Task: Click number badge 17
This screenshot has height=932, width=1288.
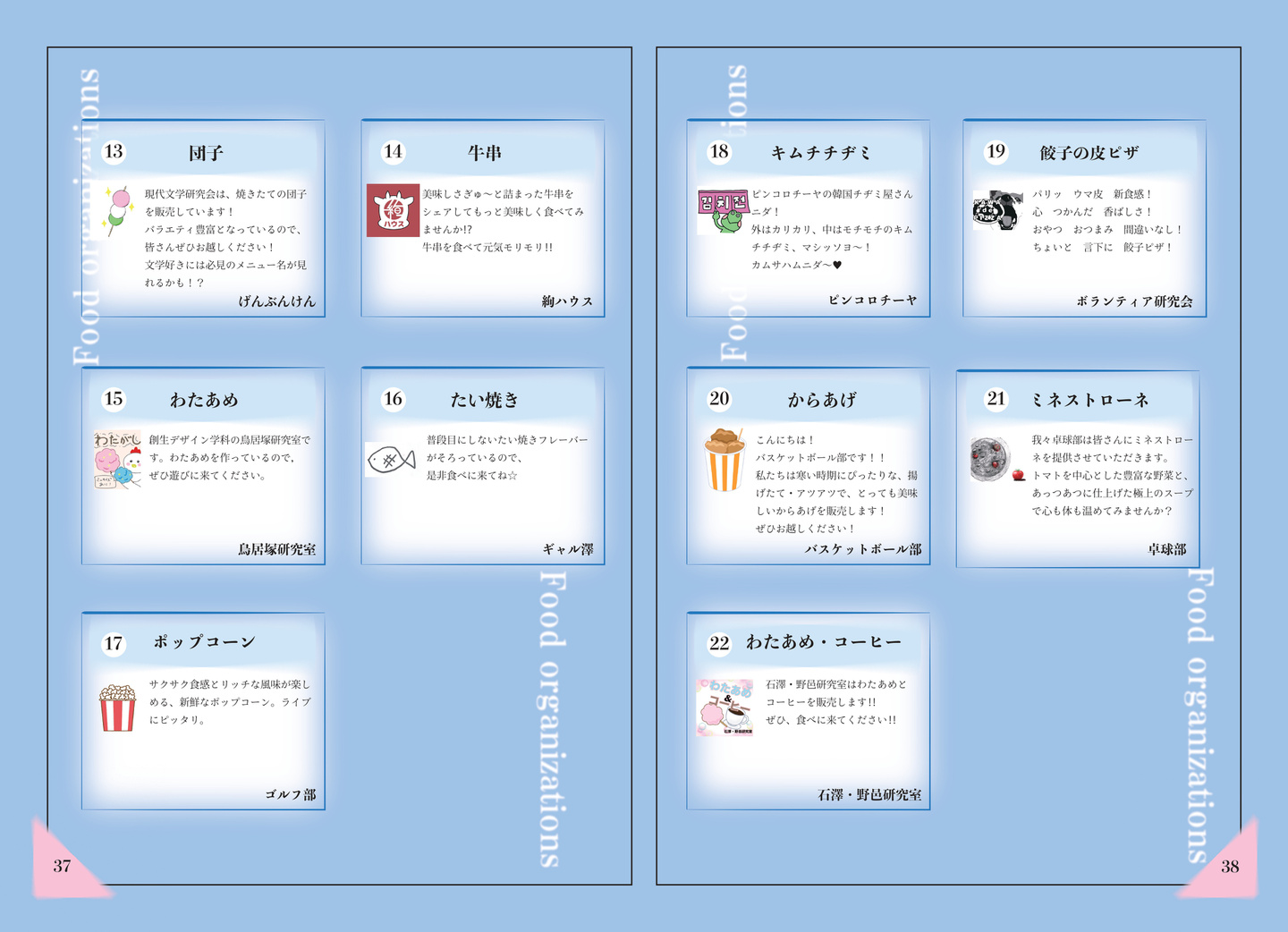Action: point(114,643)
